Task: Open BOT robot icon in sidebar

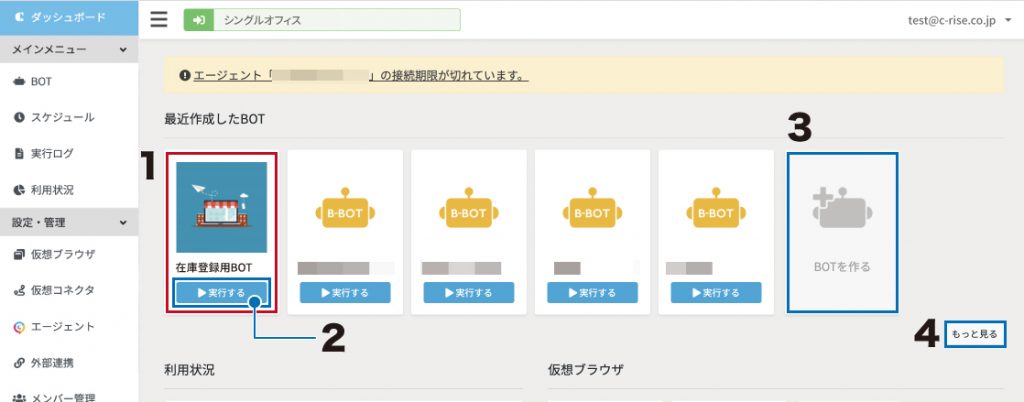Action: (x=19, y=82)
